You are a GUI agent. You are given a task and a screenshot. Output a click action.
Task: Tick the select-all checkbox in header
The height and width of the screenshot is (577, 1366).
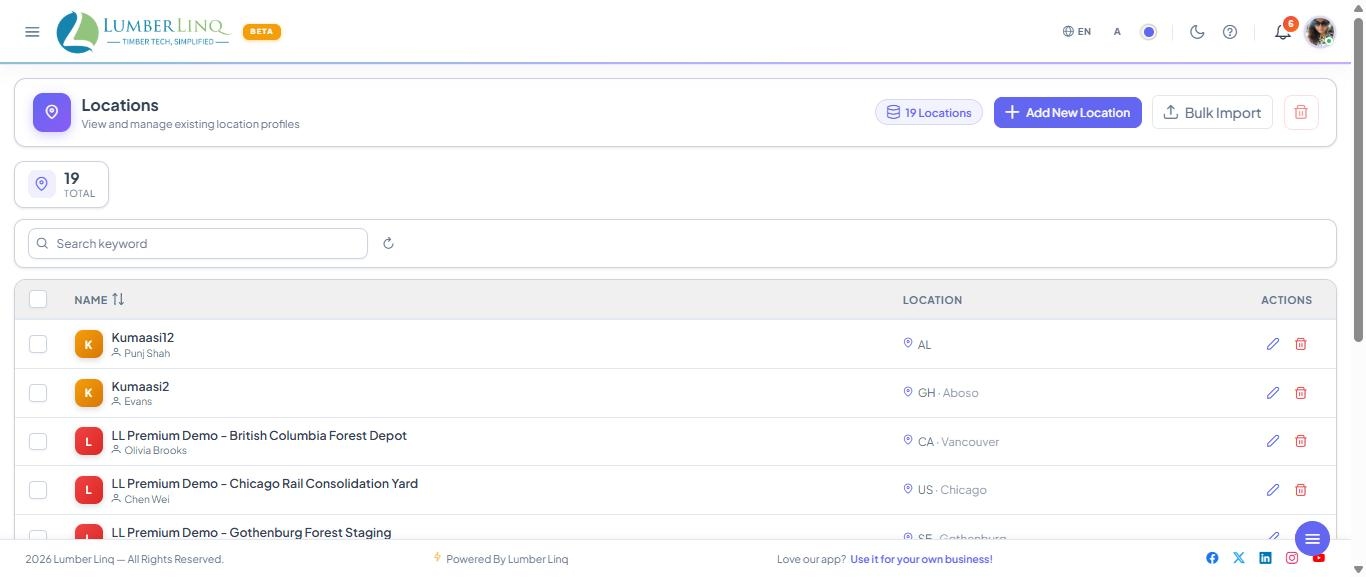[x=38, y=299]
